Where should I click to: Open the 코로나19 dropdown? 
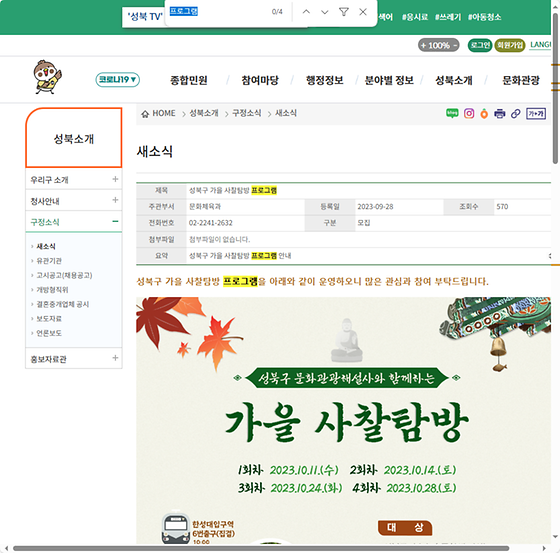(118, 79)
